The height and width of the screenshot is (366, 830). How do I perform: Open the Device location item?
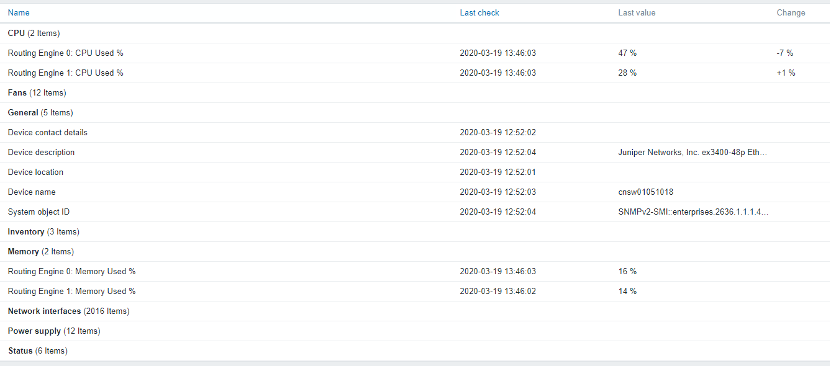[35, 172]
